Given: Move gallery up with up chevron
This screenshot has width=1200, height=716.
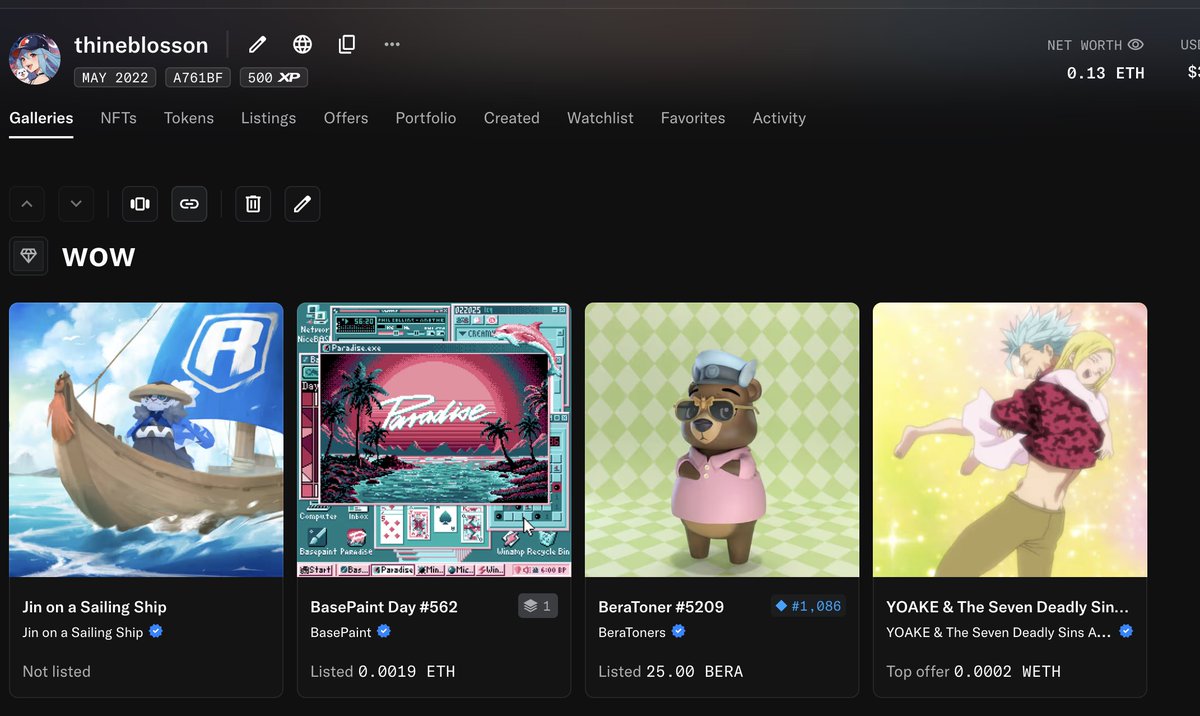Looking at the screenshot, I should click(x=27, y=204).
